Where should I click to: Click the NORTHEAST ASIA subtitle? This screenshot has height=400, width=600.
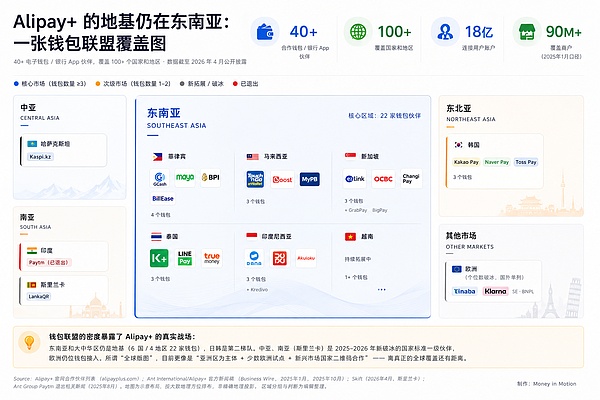coord(471,119)
